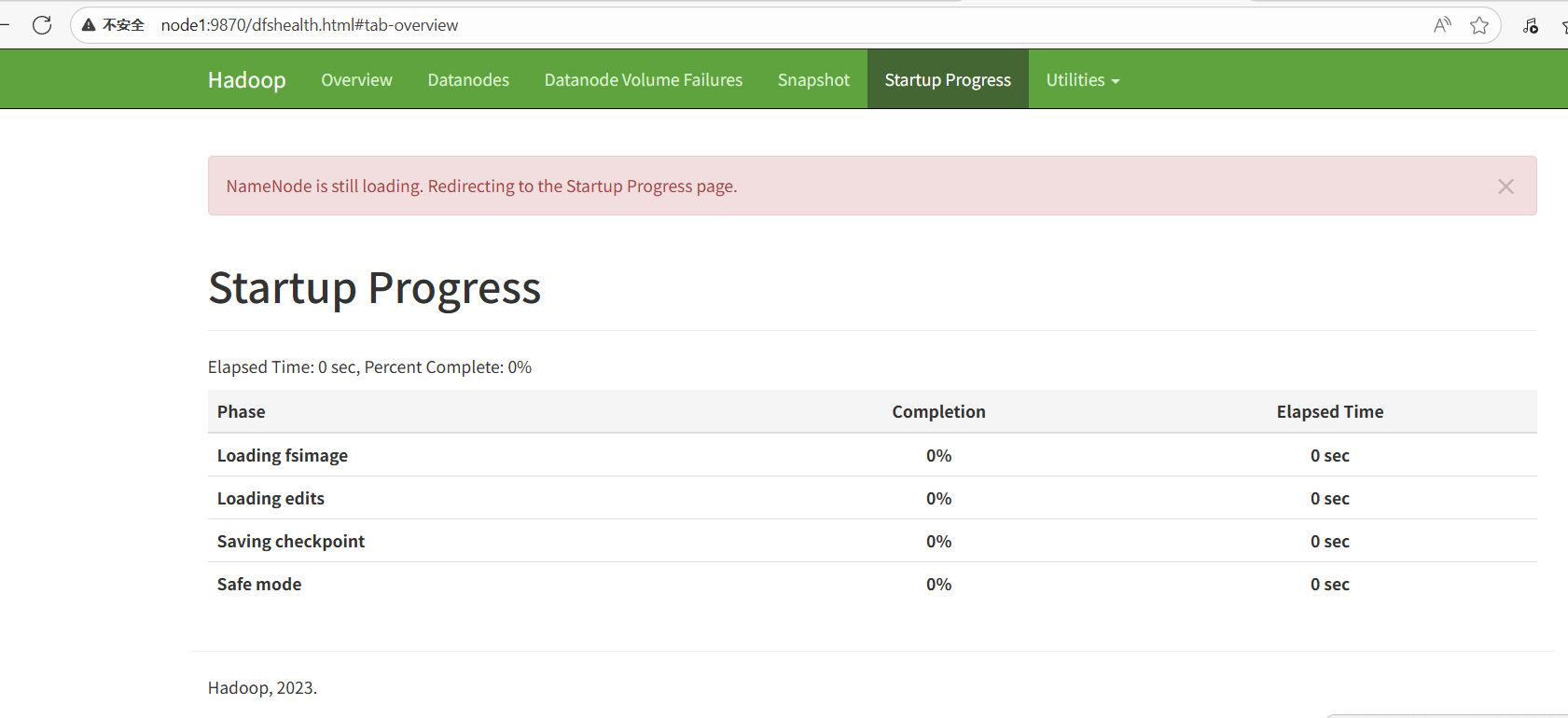
Task: Open the read aloud icon in address bar
Action: click(x=1442, y=25)
